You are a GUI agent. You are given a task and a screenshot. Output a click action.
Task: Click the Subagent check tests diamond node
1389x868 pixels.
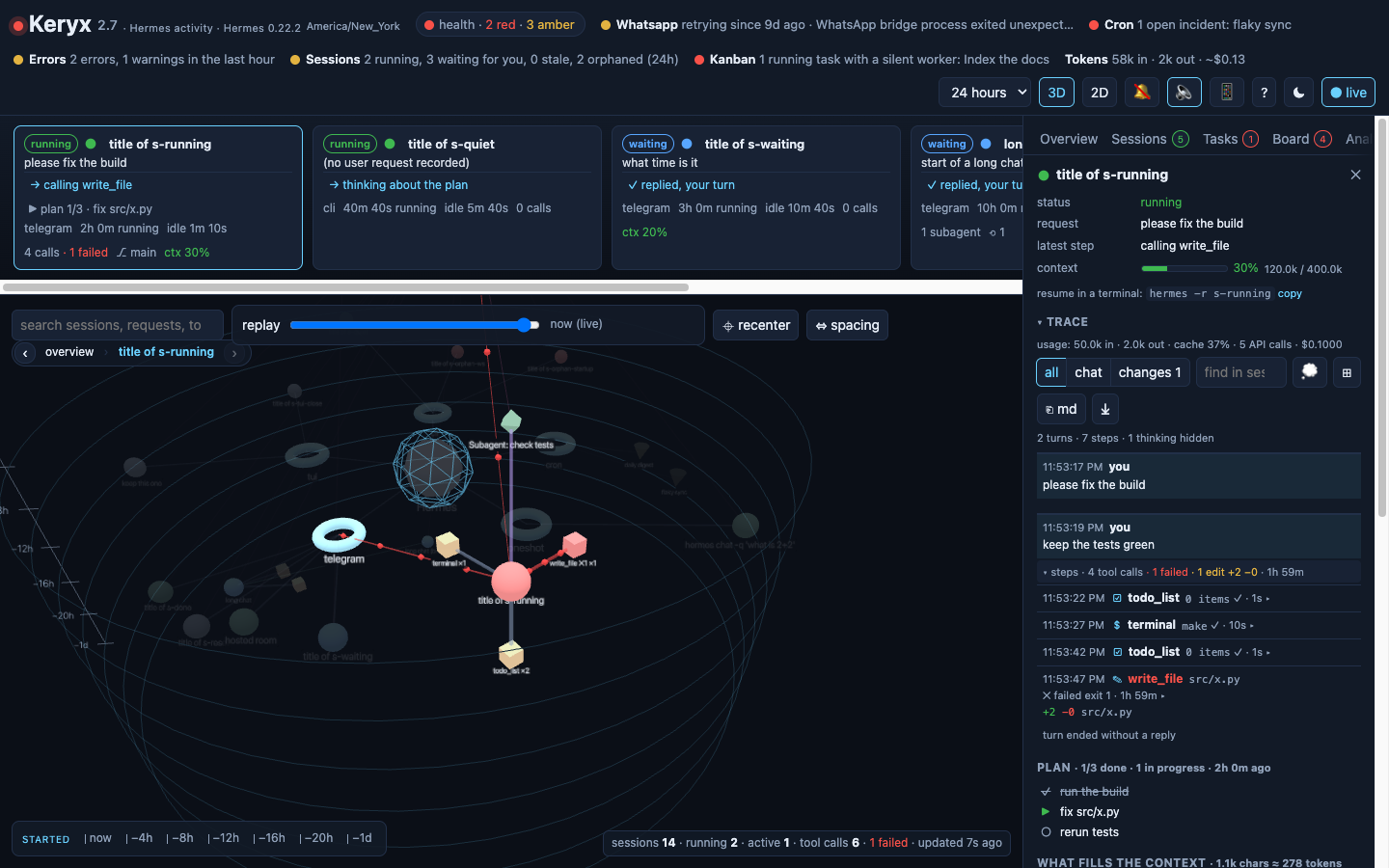[511, 421]
